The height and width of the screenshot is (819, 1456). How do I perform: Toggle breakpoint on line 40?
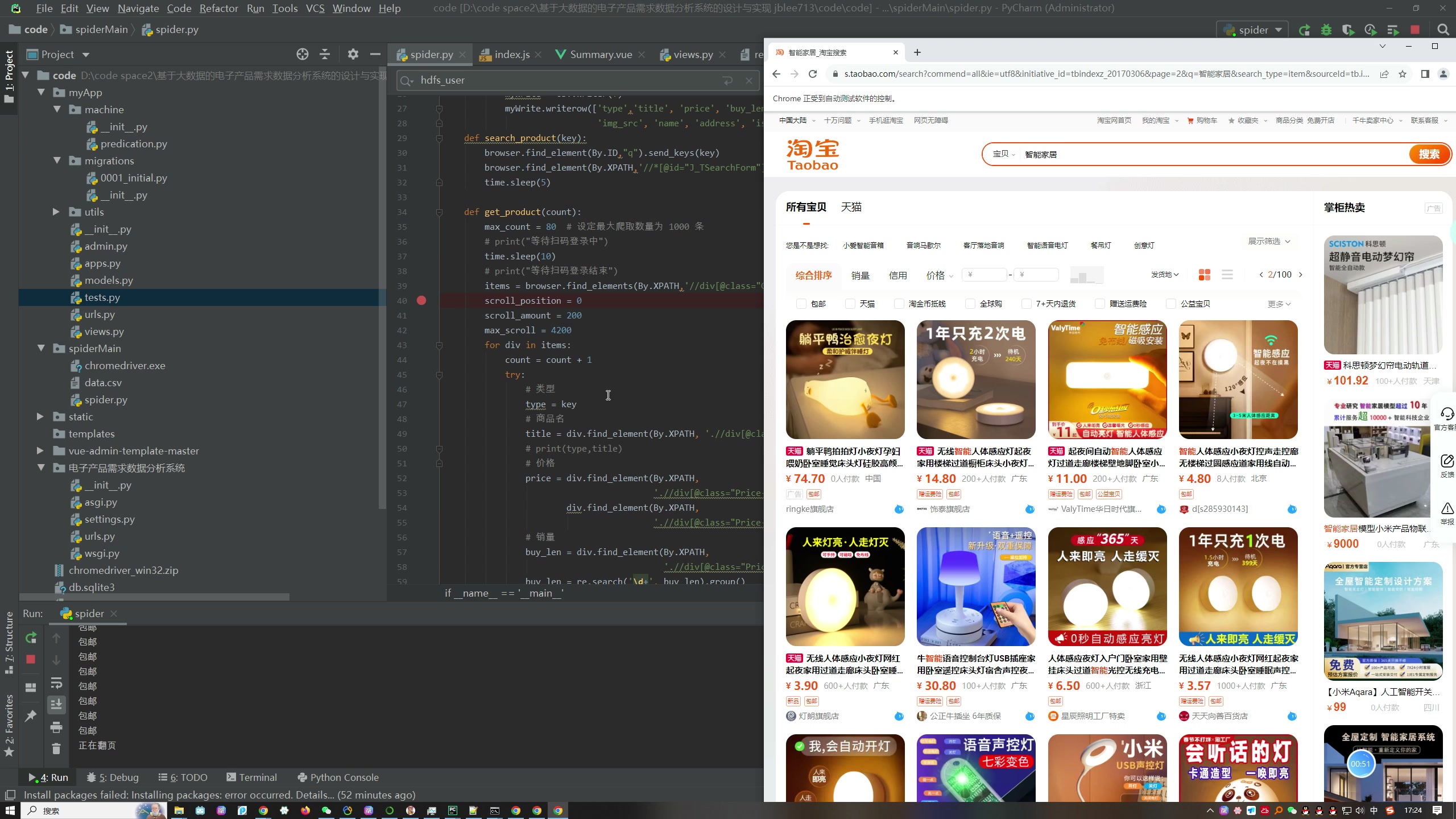(421, 301)
